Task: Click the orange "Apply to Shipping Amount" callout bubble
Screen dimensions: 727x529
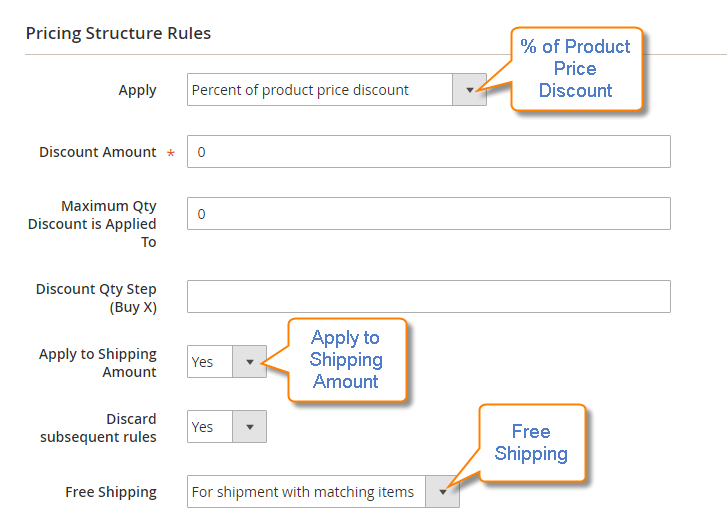Action: (346, 360)
